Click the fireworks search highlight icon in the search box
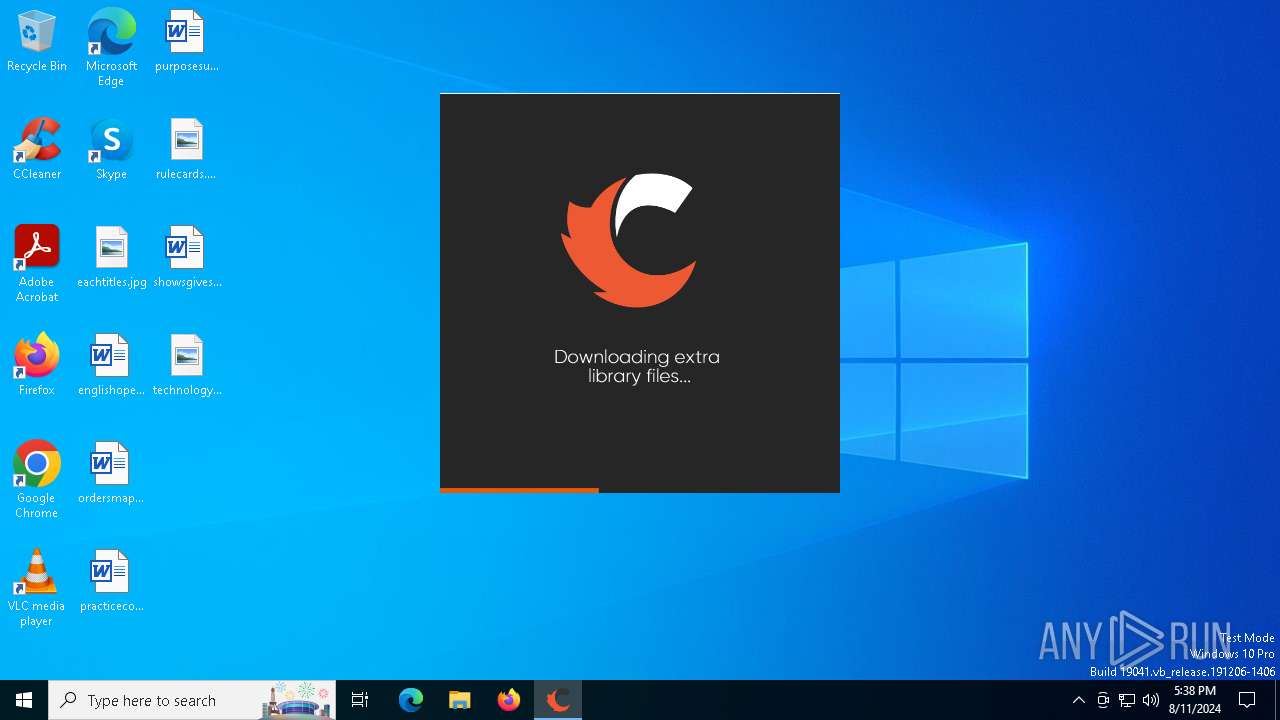Viewport: 1280px width, 720px height. (x=297, y=700)
